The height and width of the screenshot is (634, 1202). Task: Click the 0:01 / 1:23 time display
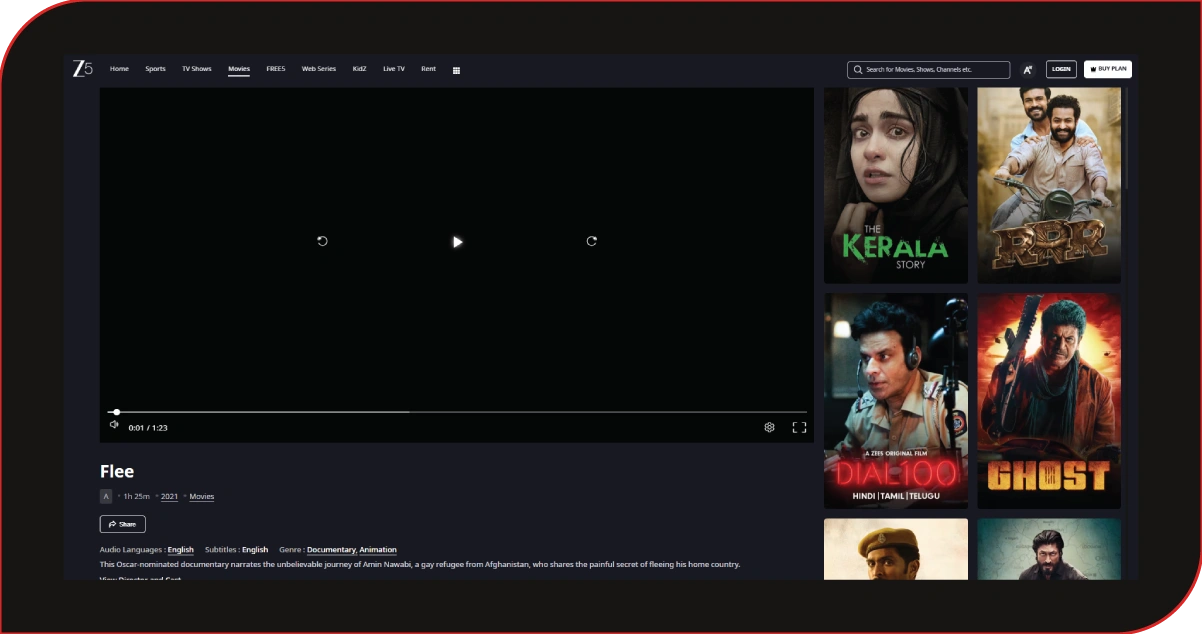tap(148, 428)
